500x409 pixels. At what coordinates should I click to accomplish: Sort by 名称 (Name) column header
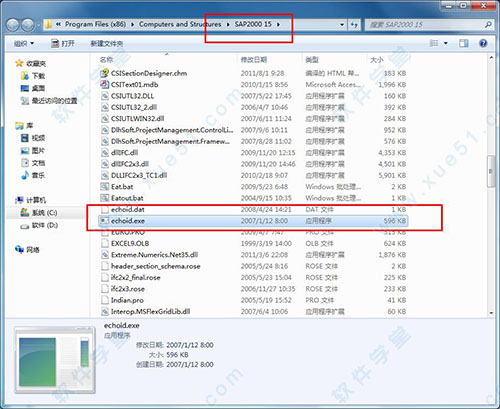(106, 60)
